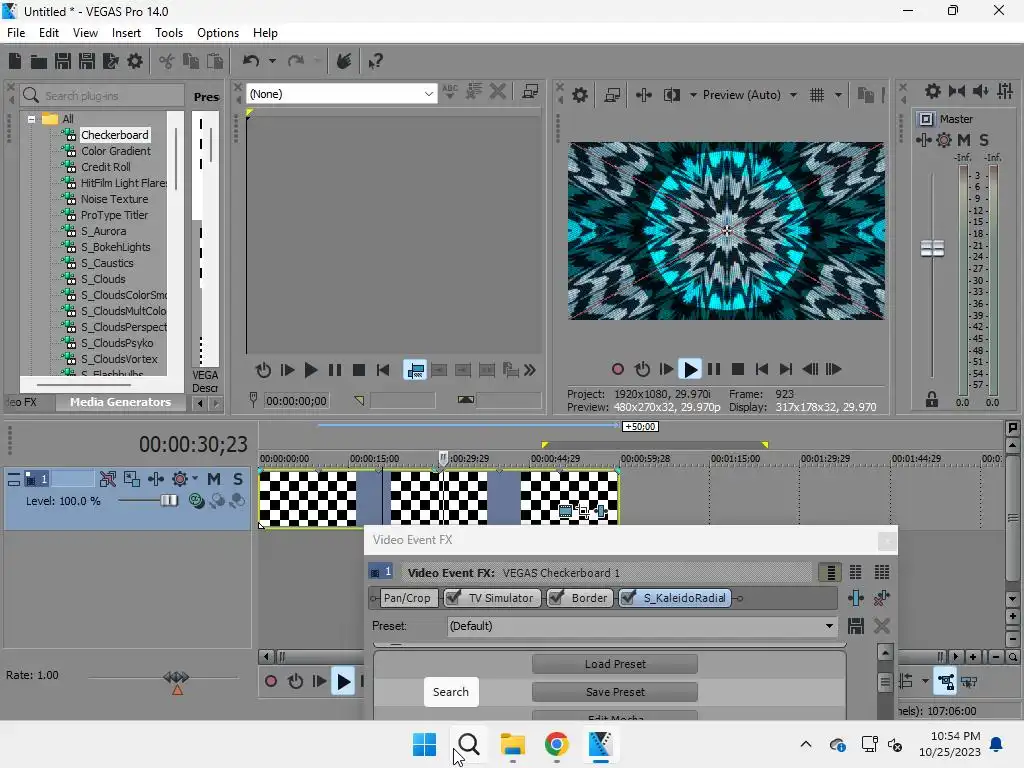
Task: Click the Save Preset floppy disk icon
Action: point(856,626)
